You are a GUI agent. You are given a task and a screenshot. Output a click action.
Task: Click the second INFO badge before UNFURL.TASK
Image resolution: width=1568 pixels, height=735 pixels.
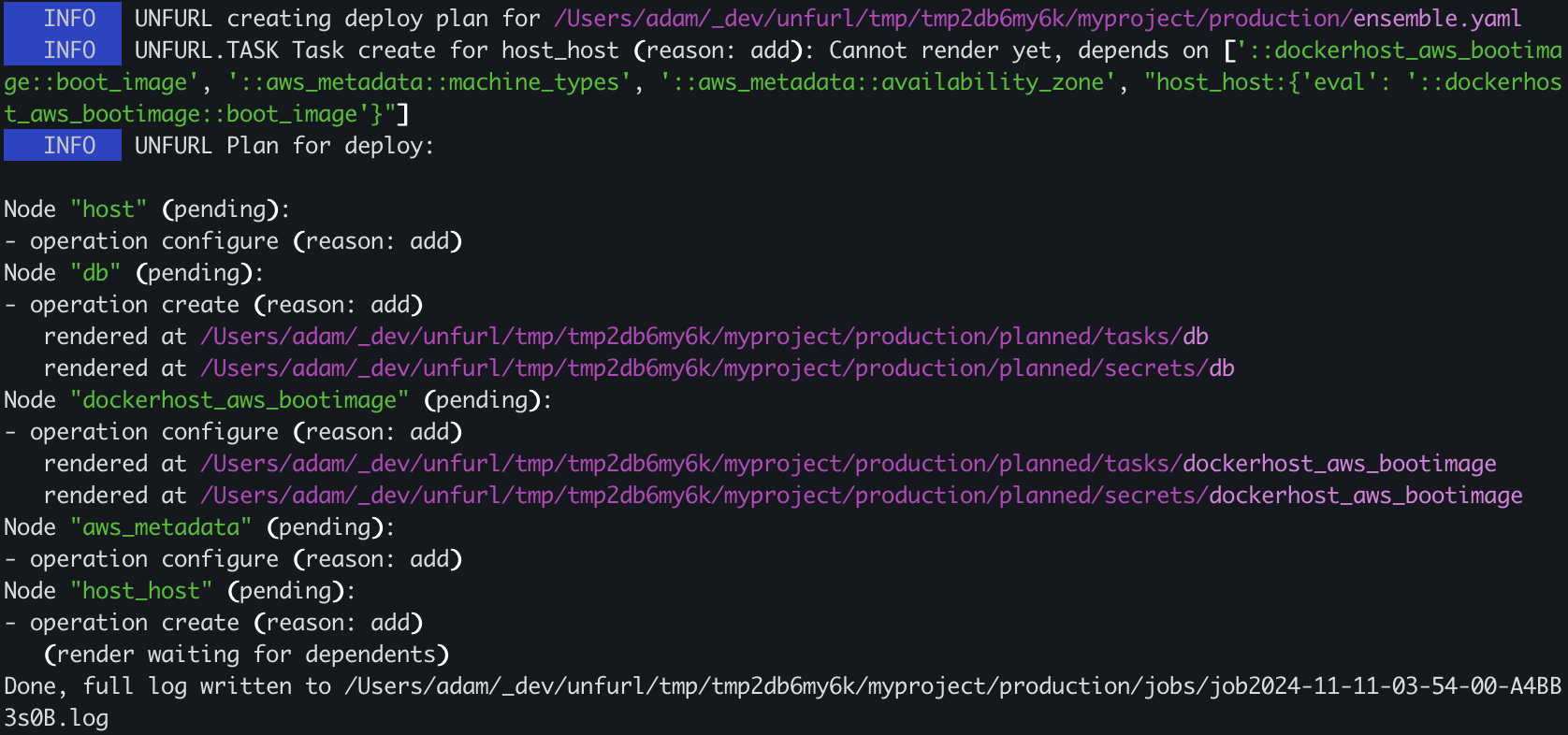click(63, 50)
